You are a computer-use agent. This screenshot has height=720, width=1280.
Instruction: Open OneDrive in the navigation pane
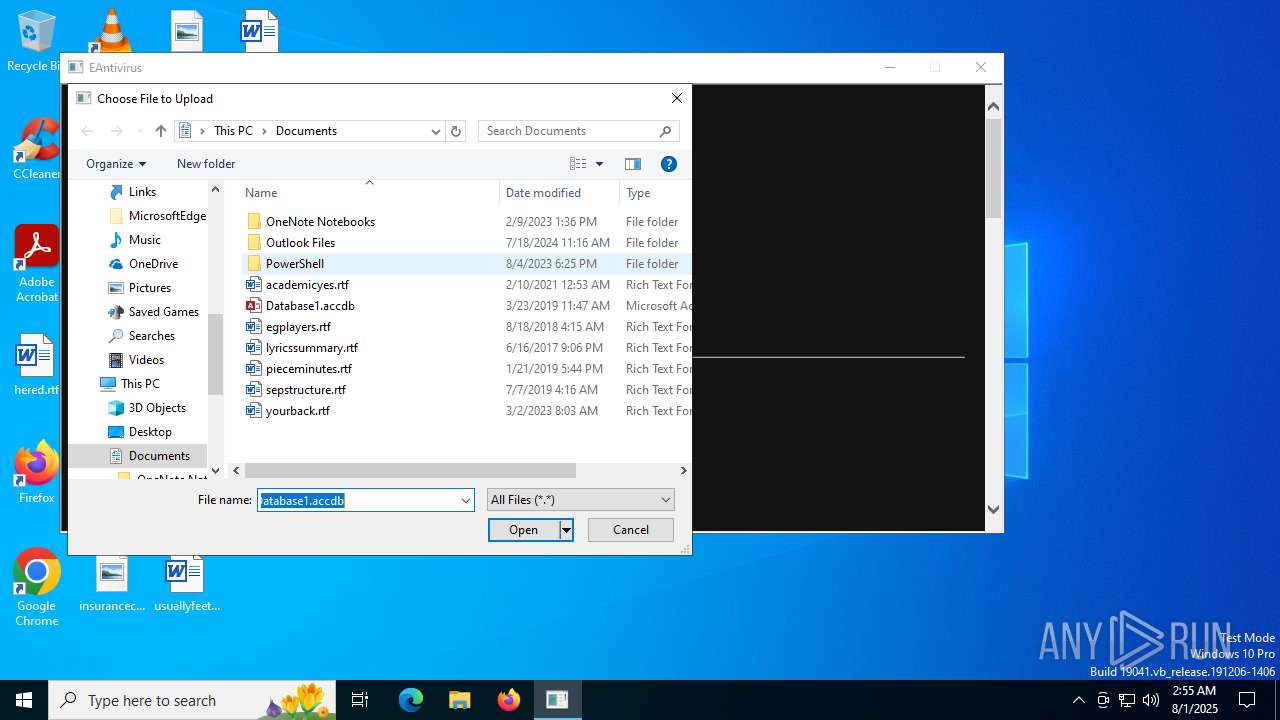tap(153, 264)
